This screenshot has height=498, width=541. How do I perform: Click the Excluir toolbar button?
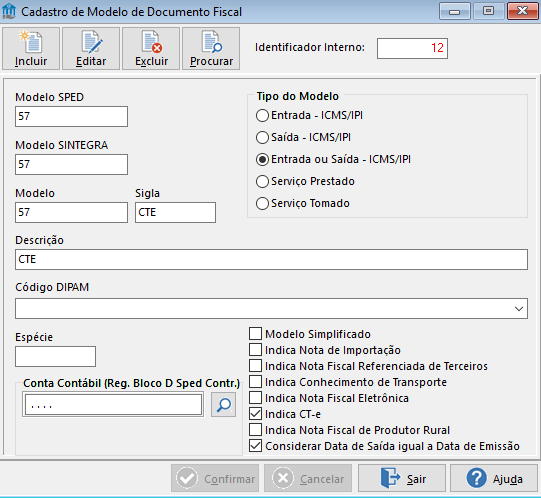[x=151, y=49]
